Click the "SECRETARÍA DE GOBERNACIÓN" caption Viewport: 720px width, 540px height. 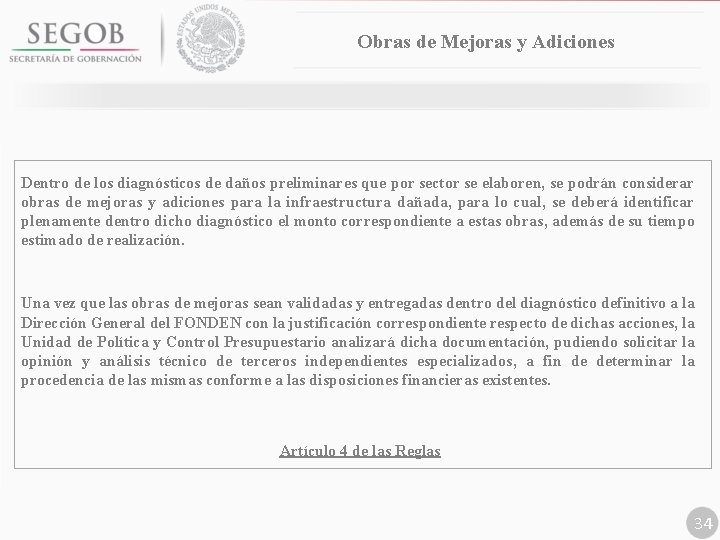tap(75, 59)
